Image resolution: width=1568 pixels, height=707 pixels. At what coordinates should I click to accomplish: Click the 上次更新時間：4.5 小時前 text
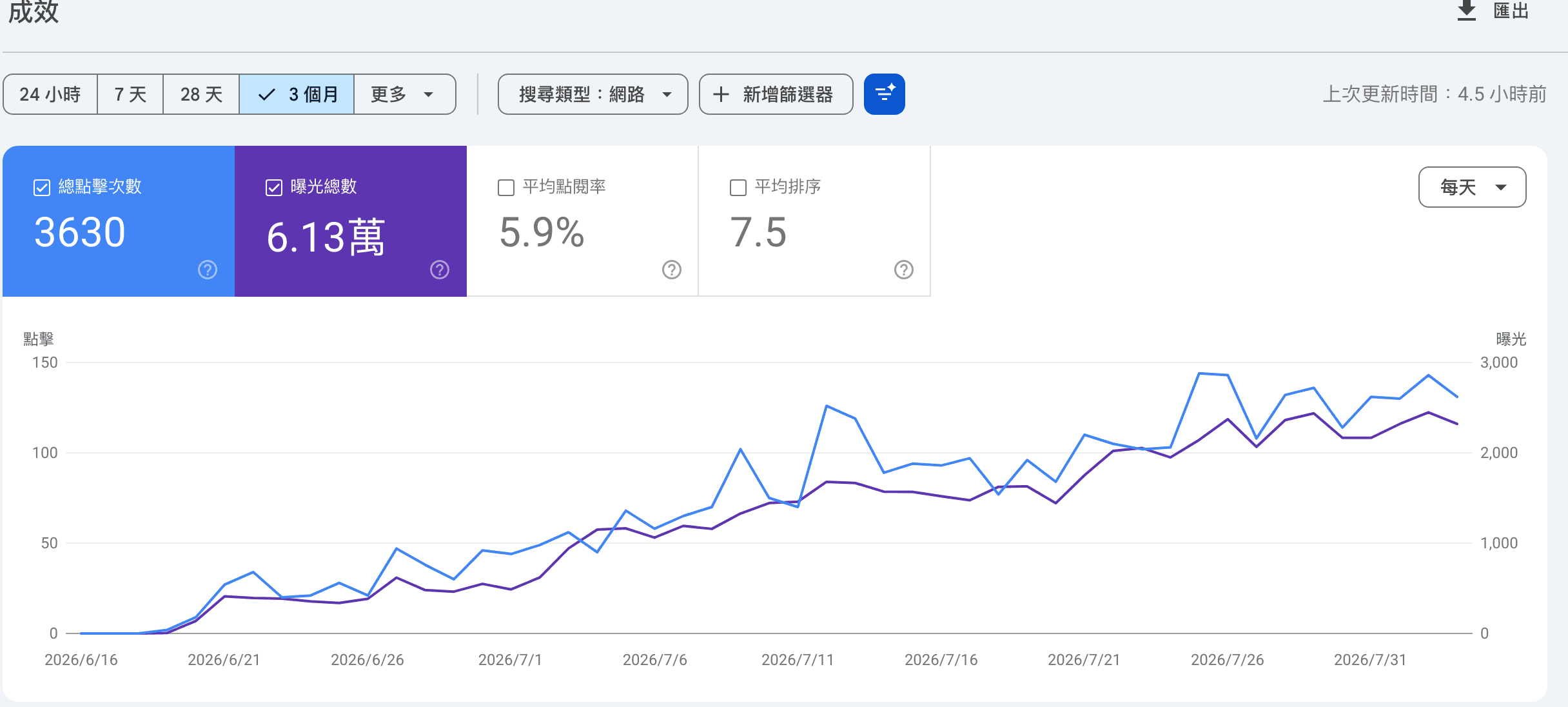coord(1435,94)
